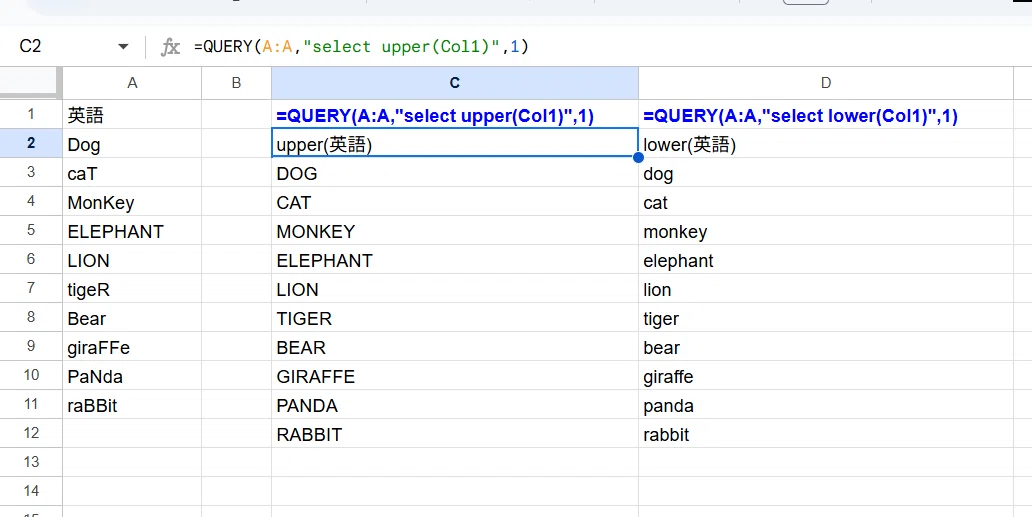Select cell containing raBBit

point(132,405)
